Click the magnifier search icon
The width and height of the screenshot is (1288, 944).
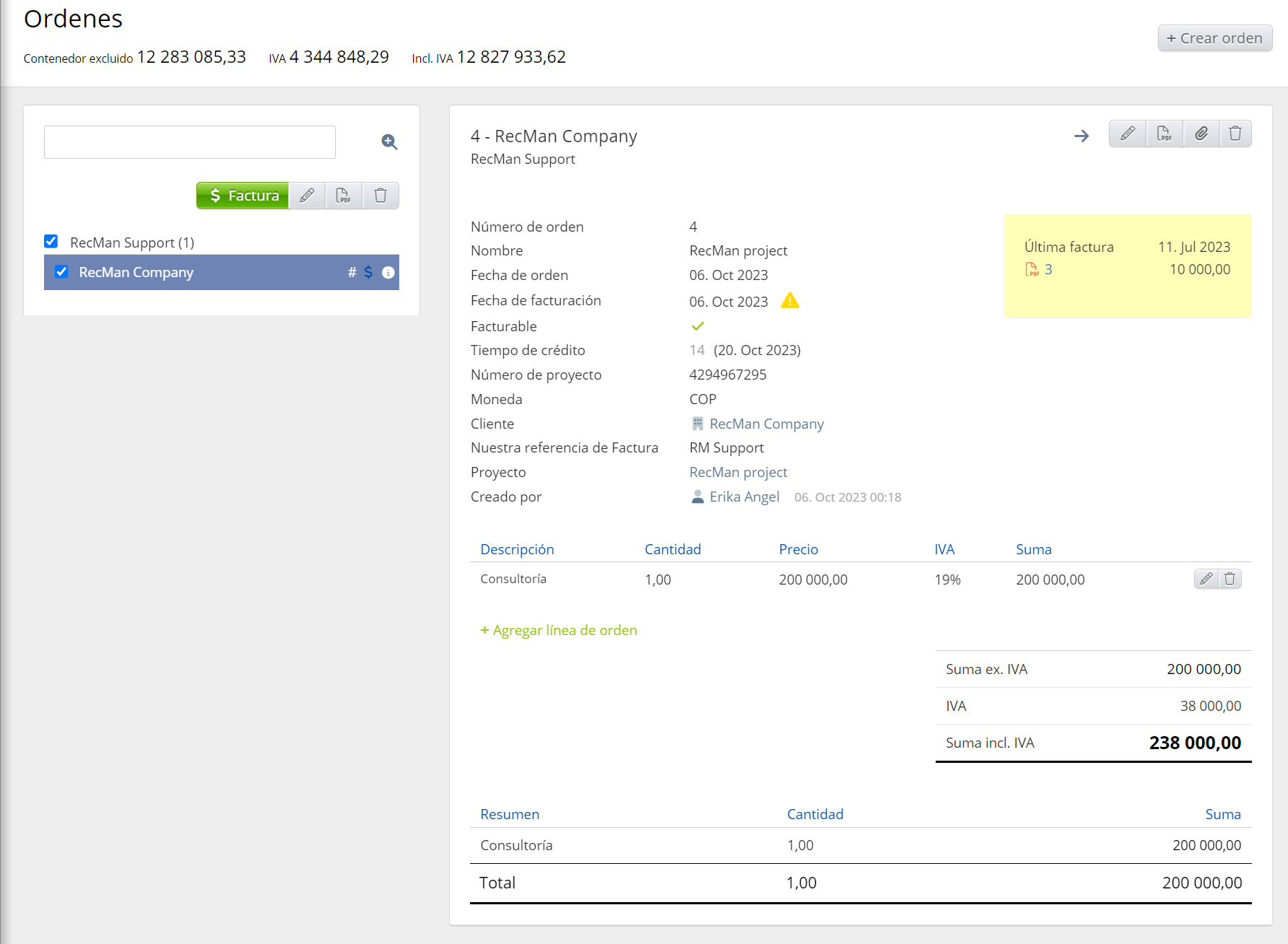pyautogui.click(x=389, y=142)
